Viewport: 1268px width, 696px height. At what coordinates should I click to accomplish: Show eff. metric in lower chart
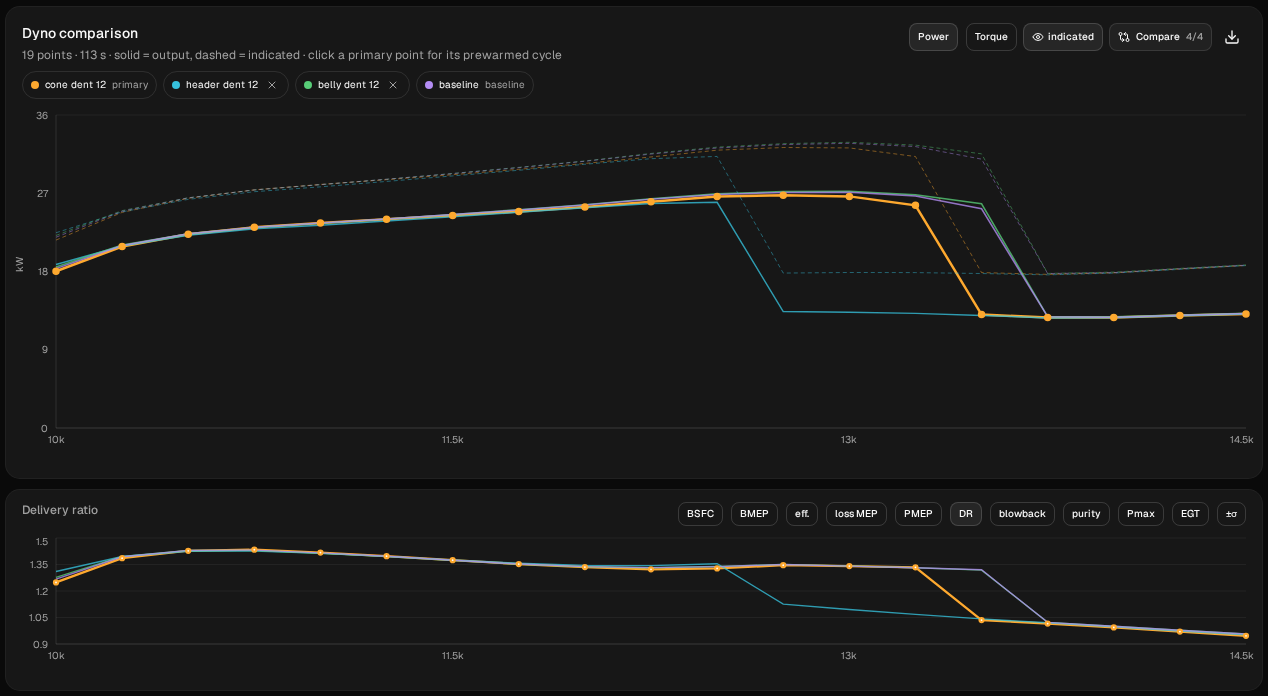click(802, 514)
